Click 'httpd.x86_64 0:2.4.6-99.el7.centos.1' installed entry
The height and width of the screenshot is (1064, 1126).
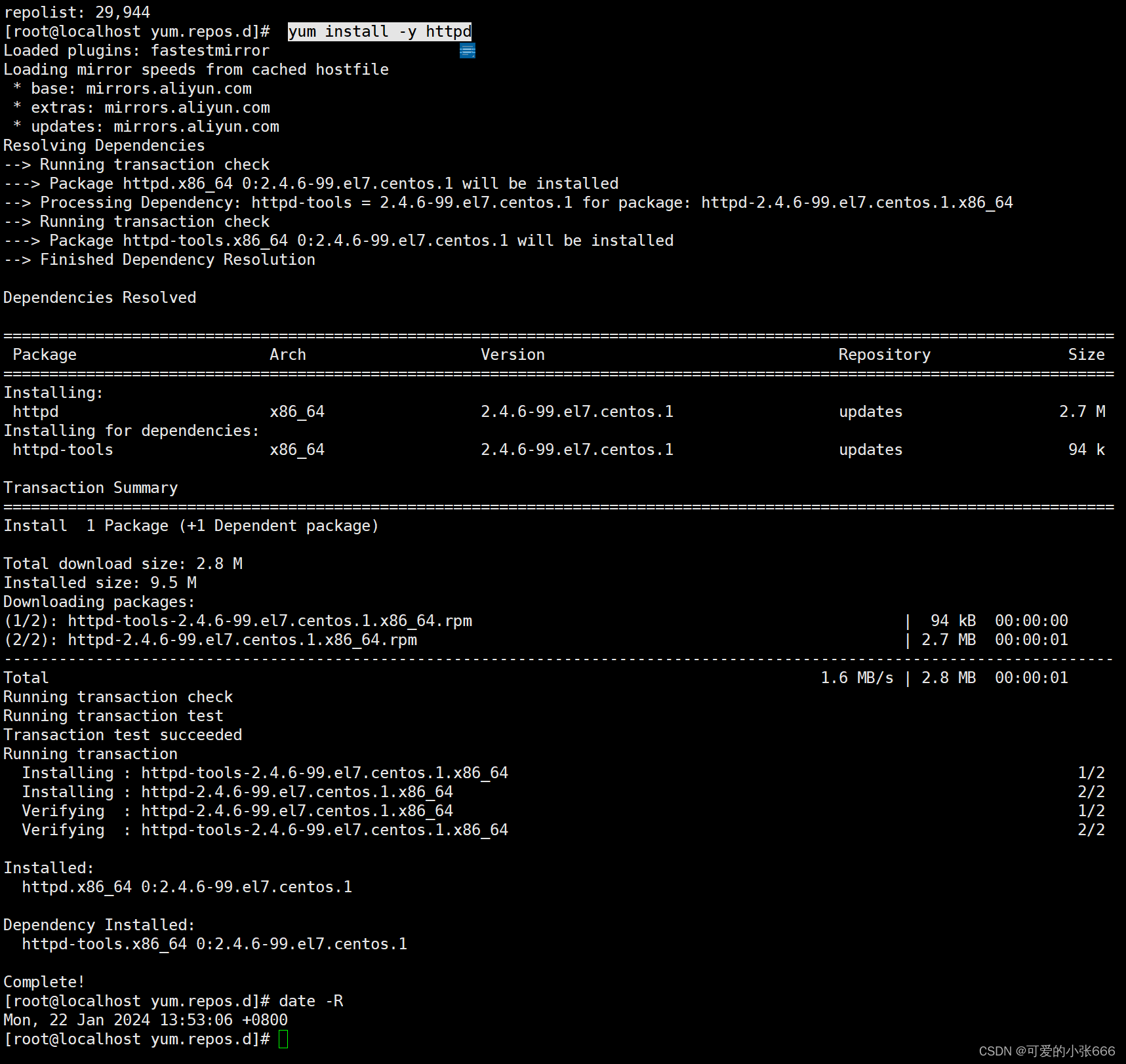click(187, 887)
